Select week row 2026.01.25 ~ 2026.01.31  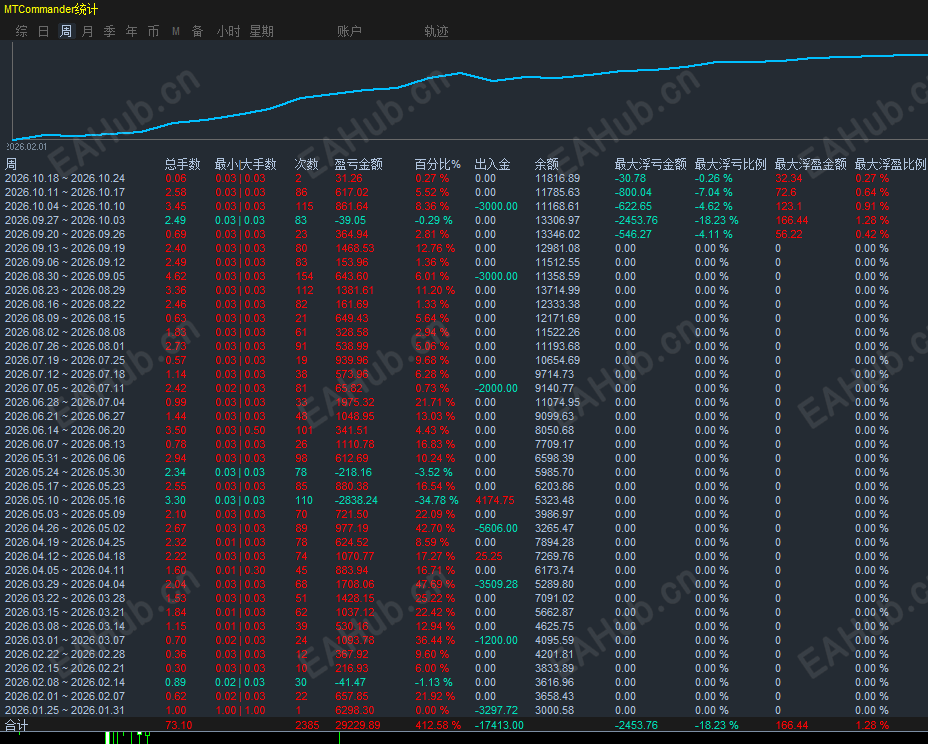pos(464,710)
